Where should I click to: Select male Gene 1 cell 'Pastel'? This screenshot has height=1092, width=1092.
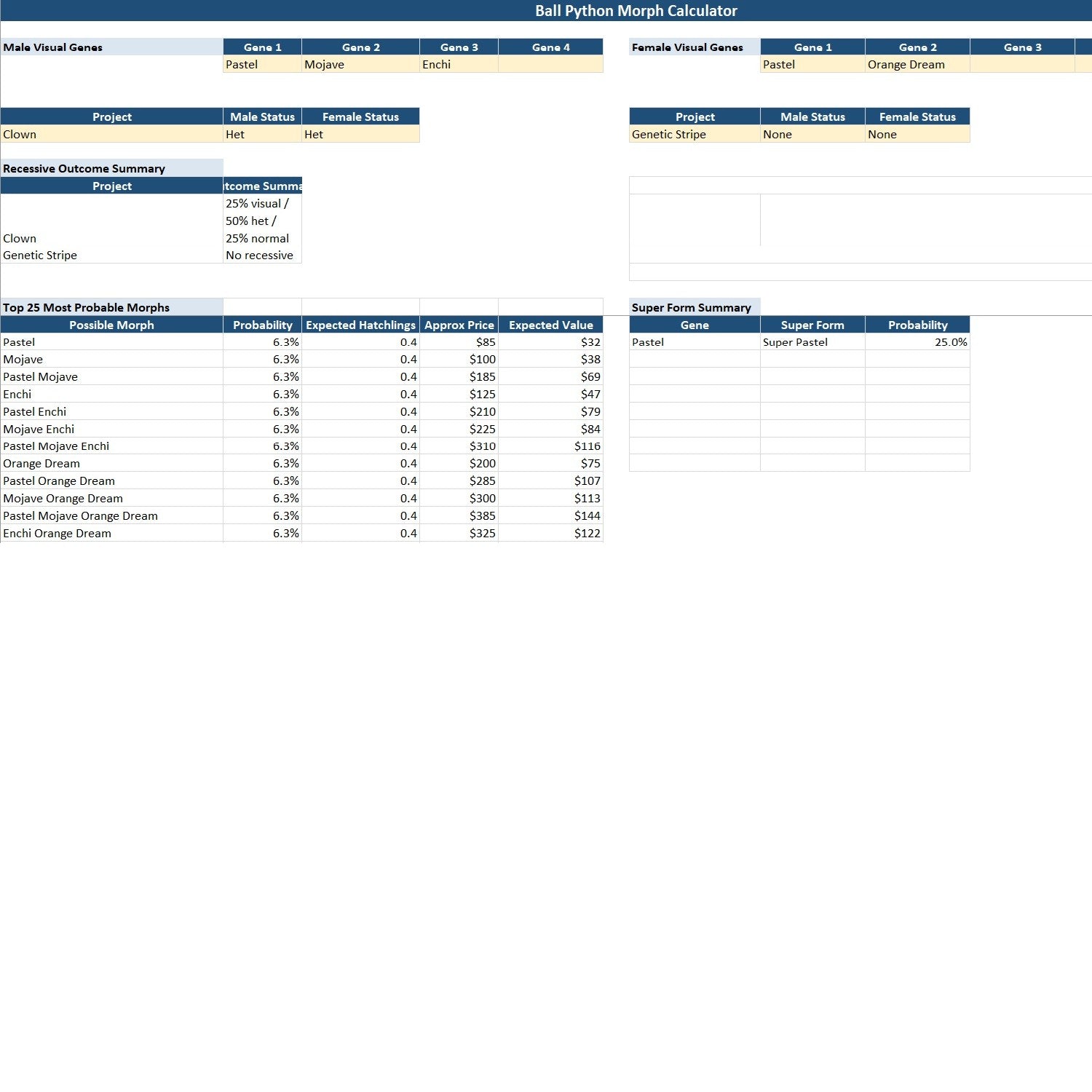[262, 64]
